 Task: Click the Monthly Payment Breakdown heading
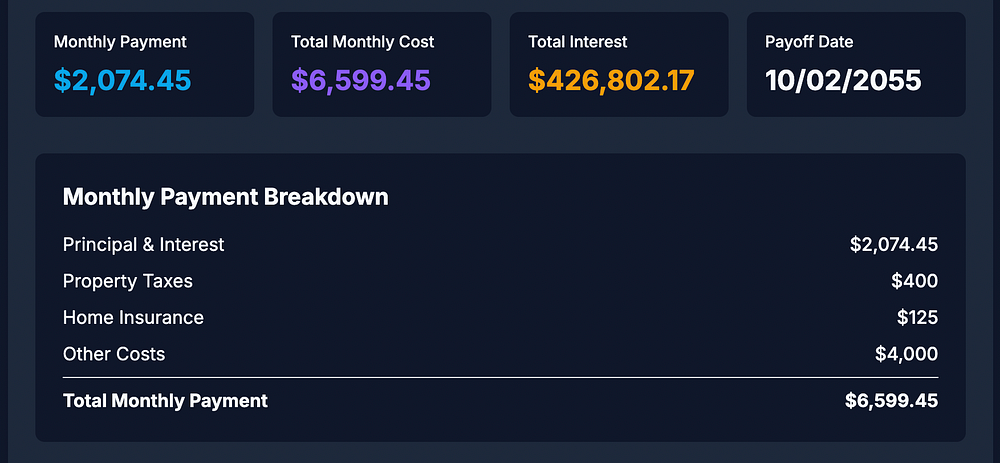(225, 197)
